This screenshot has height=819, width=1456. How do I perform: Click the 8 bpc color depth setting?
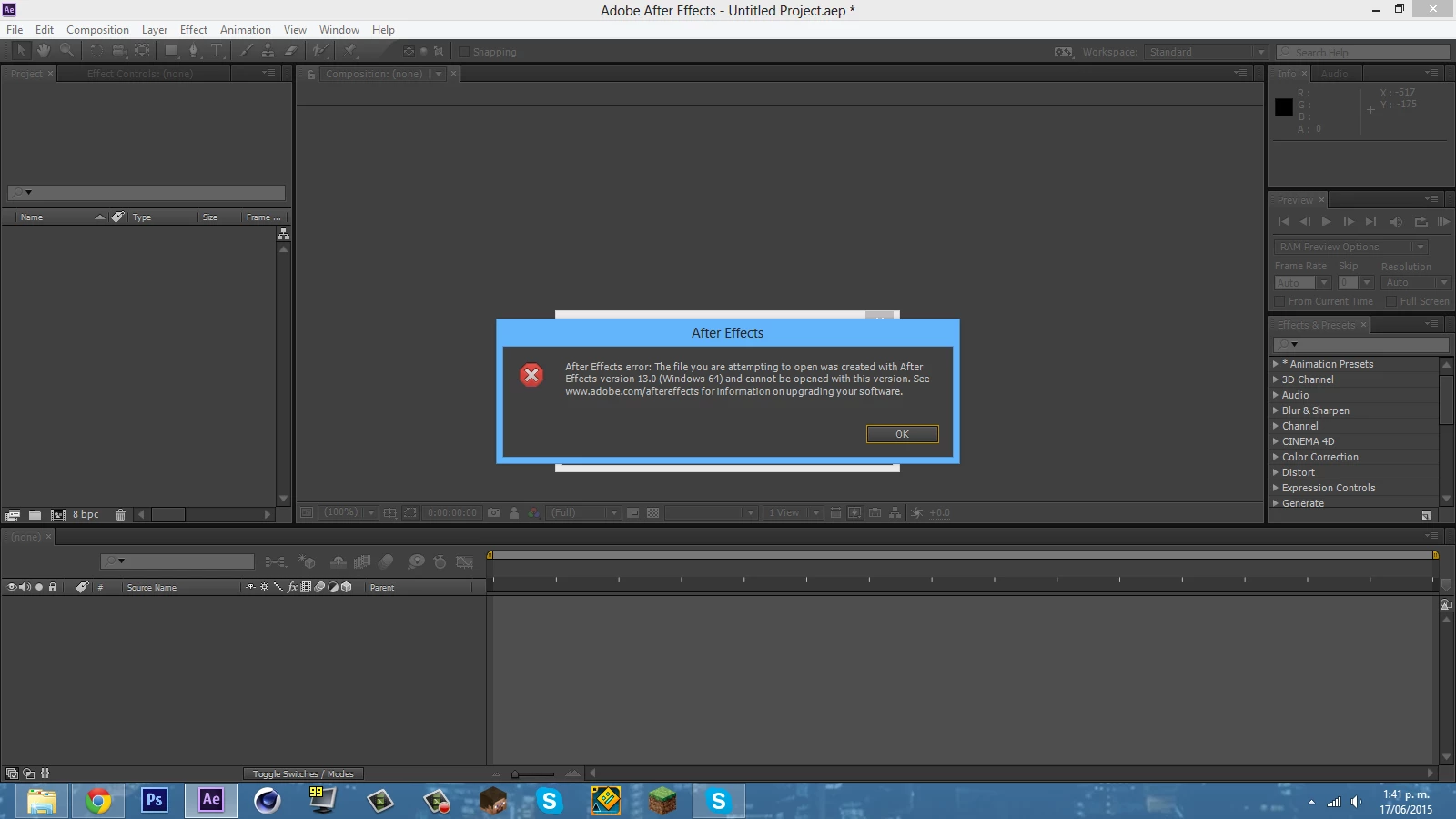tap(86, 514)
